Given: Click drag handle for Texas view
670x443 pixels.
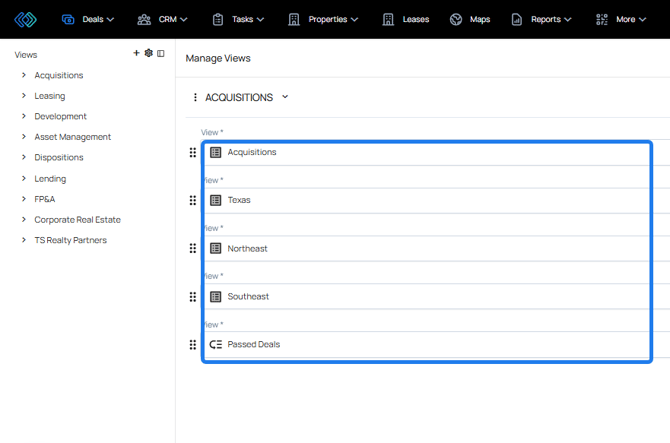Looking at the screenshot, I should click(x=193, y=200).
